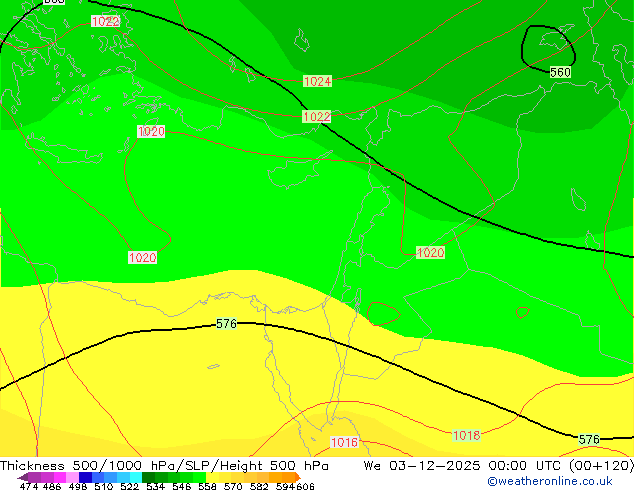Click the ©weatheronline.co.uk credit

coord(550,481)
